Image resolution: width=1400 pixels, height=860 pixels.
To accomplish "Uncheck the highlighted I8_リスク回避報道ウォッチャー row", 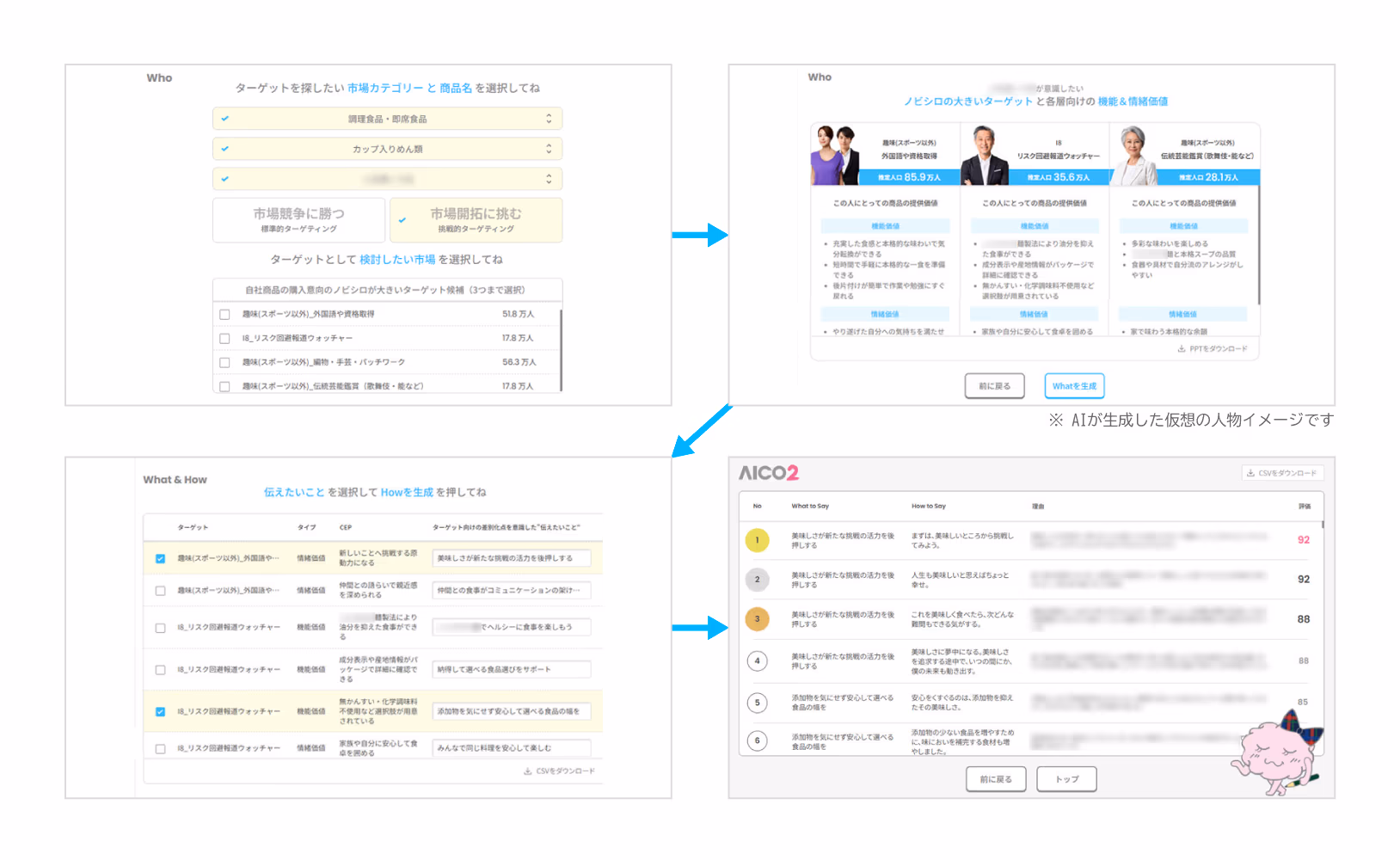I will coord(159,711).
